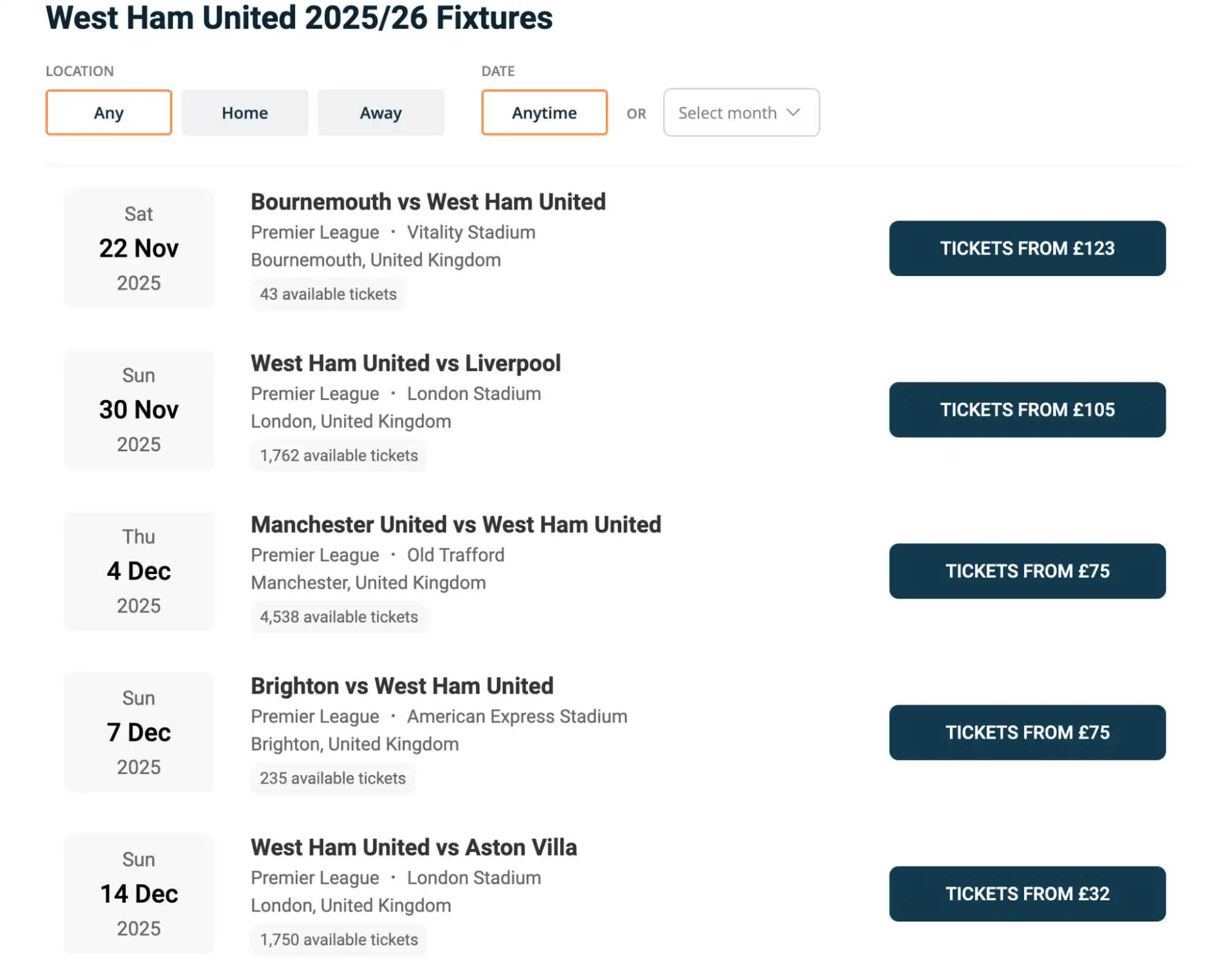Viewport: 1226px width, 980px height.
Task: Click the Sun 30 Nov date tile
Action: [138, 409]
